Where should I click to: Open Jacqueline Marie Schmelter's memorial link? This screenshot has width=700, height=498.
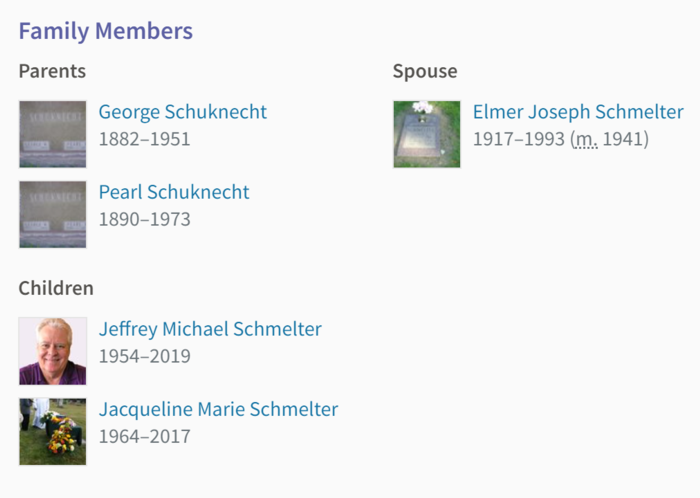tap(218, 410)
